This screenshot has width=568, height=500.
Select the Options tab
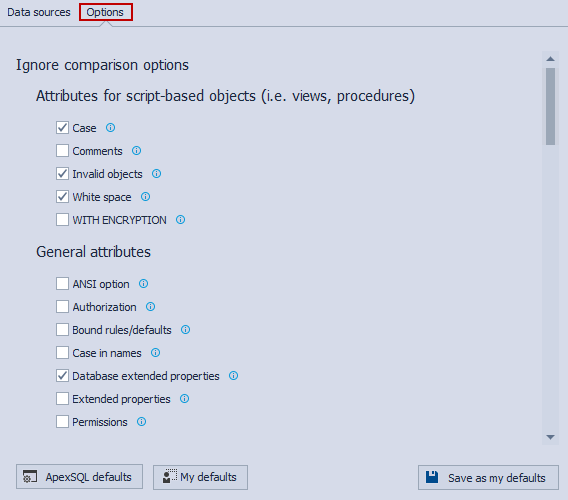[x=105, y=12]
